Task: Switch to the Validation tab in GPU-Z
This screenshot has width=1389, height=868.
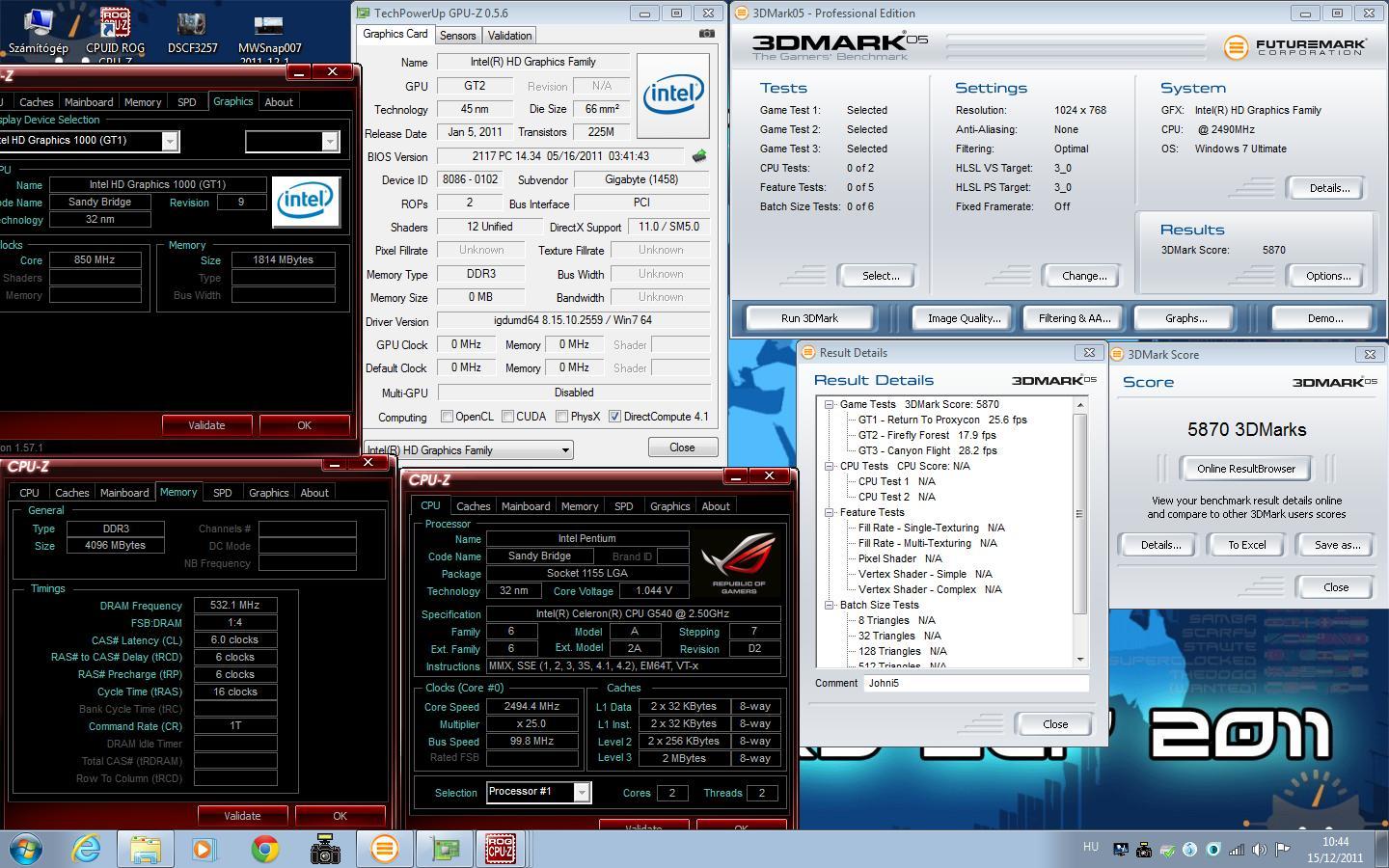Action: 509,35
